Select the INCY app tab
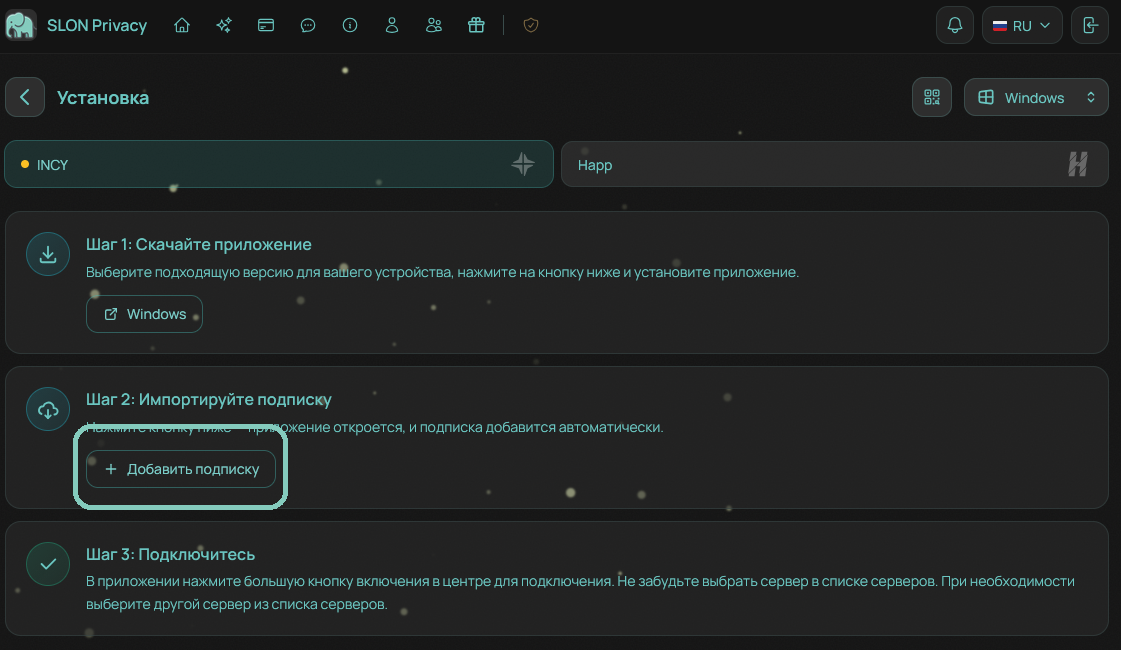The width and height of the screenshot is (1121, 650). (279, 164)
